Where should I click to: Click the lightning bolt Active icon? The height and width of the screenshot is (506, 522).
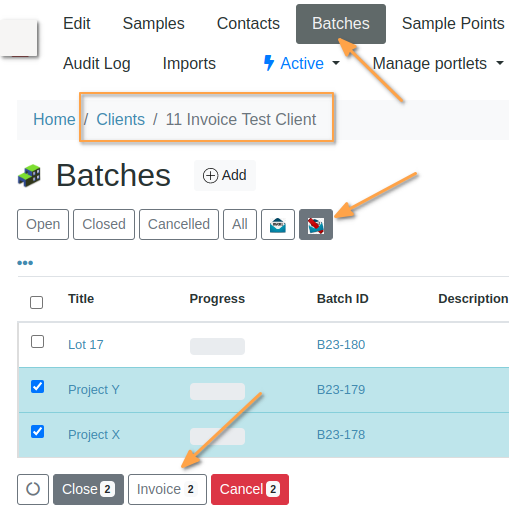tap(269, 63)
